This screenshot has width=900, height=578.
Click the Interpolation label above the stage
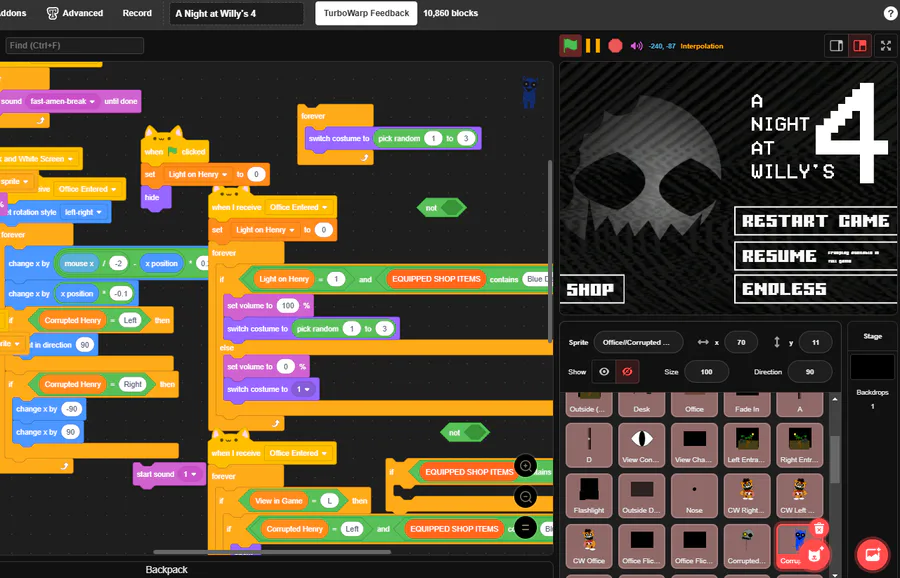(x=701, y=46)
